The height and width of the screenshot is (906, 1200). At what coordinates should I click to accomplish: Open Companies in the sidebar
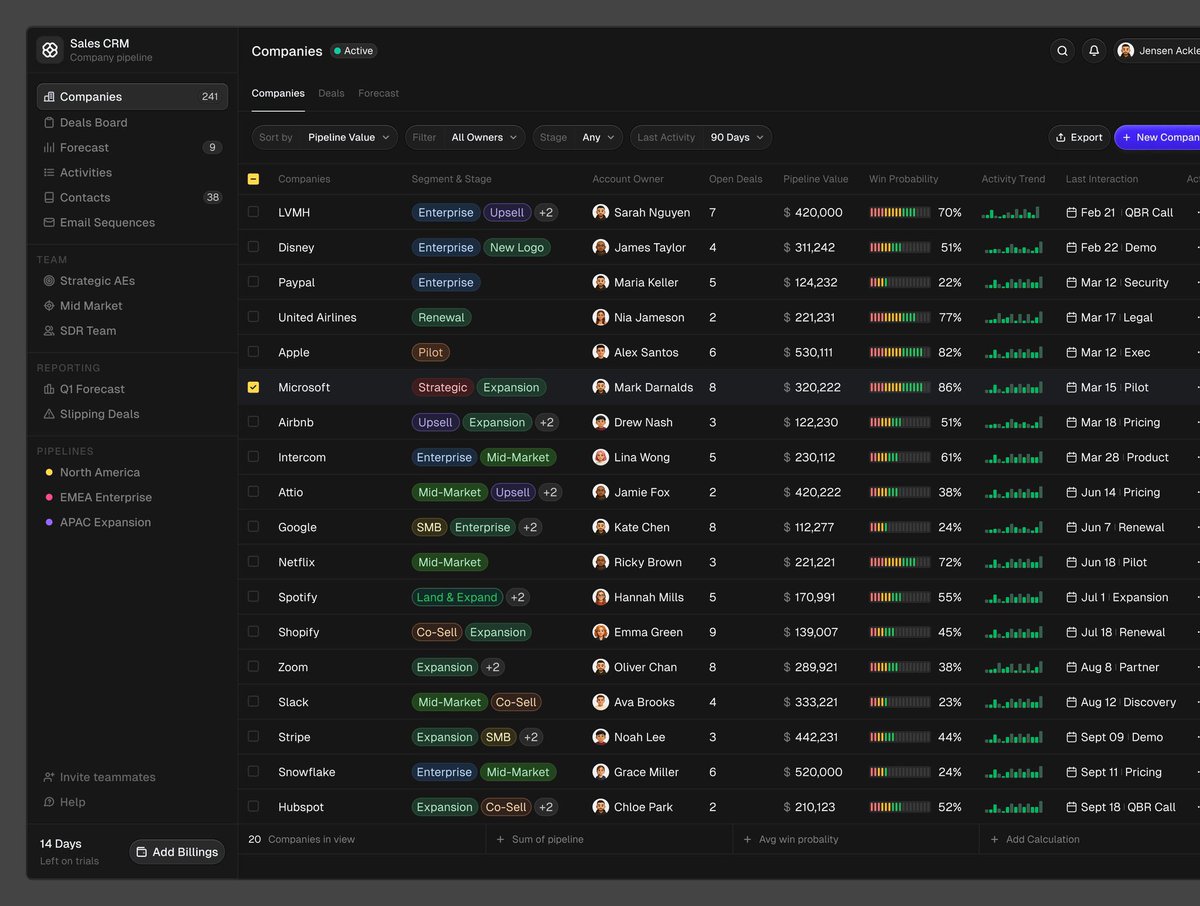point(132,97)
